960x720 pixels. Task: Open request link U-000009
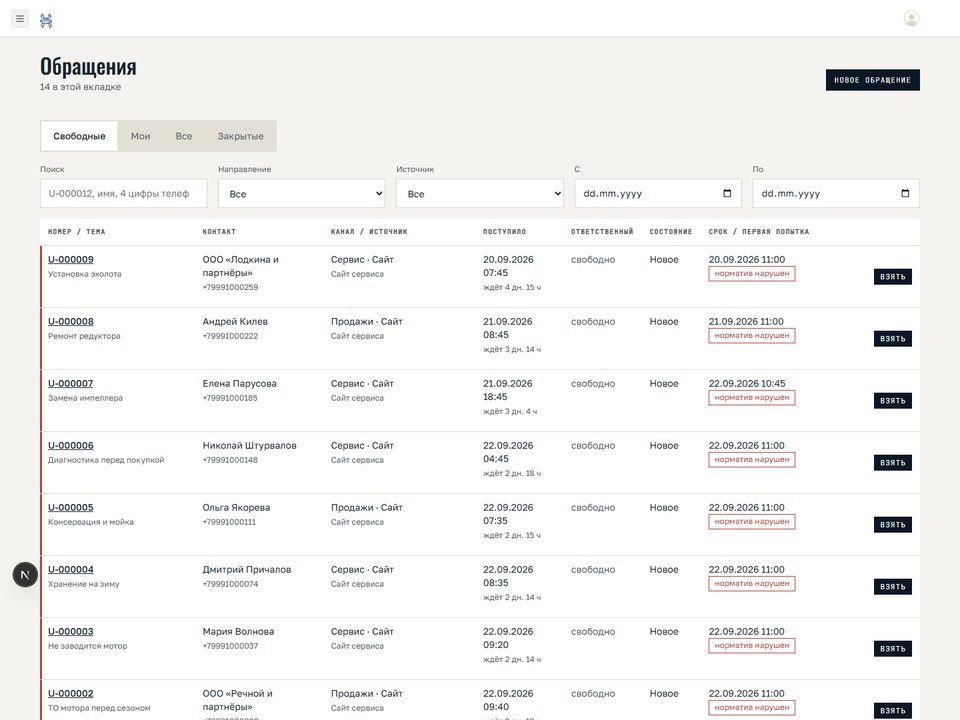71,260
